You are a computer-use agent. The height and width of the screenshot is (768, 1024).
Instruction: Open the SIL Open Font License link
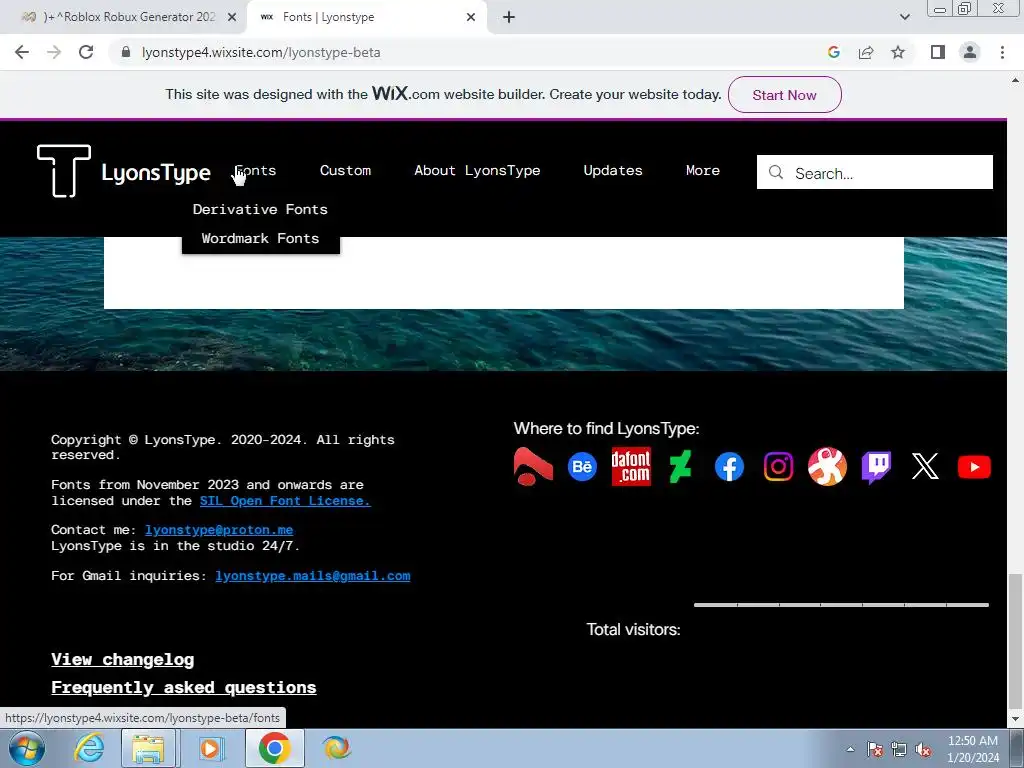point(285,501)
